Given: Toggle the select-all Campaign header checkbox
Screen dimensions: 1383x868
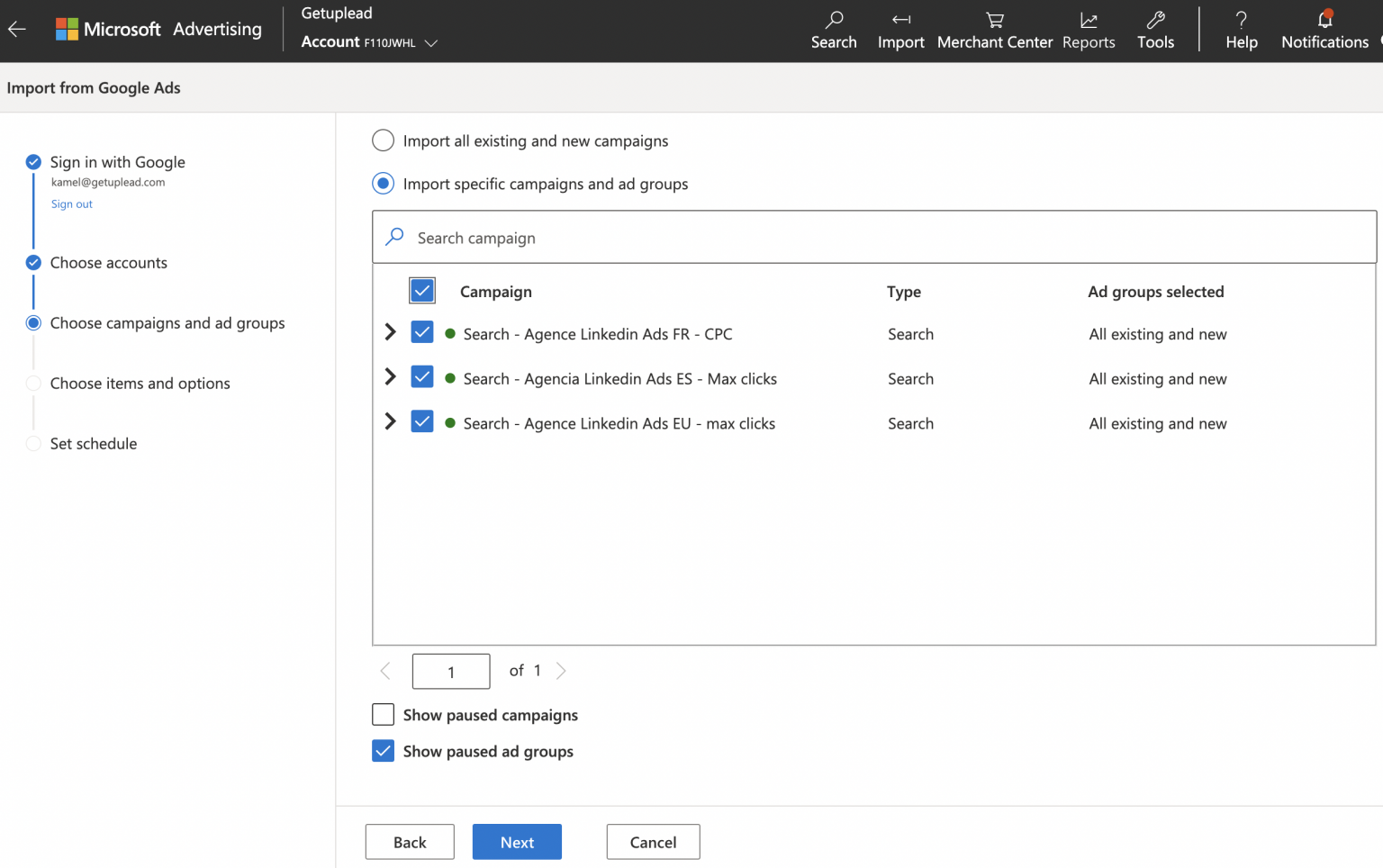Looking at the screenshot, I should click(x=422, y=291).
